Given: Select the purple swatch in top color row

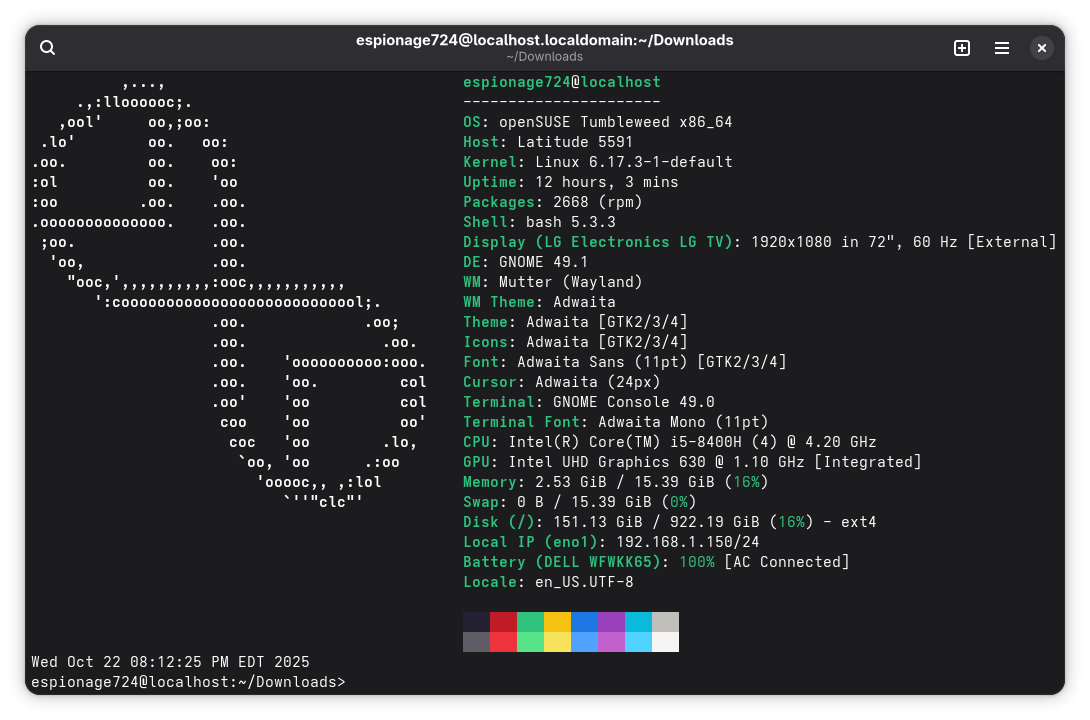Looking at the screenshot, I should pos(611,622).
